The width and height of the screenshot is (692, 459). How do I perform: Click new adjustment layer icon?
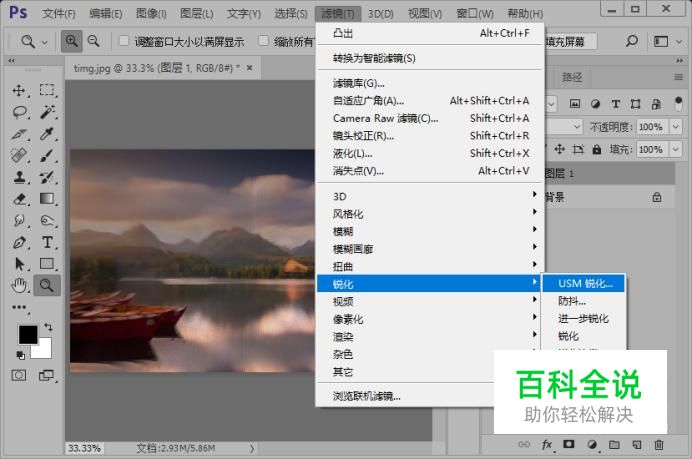pyautogui.click(x=592, y=445)
